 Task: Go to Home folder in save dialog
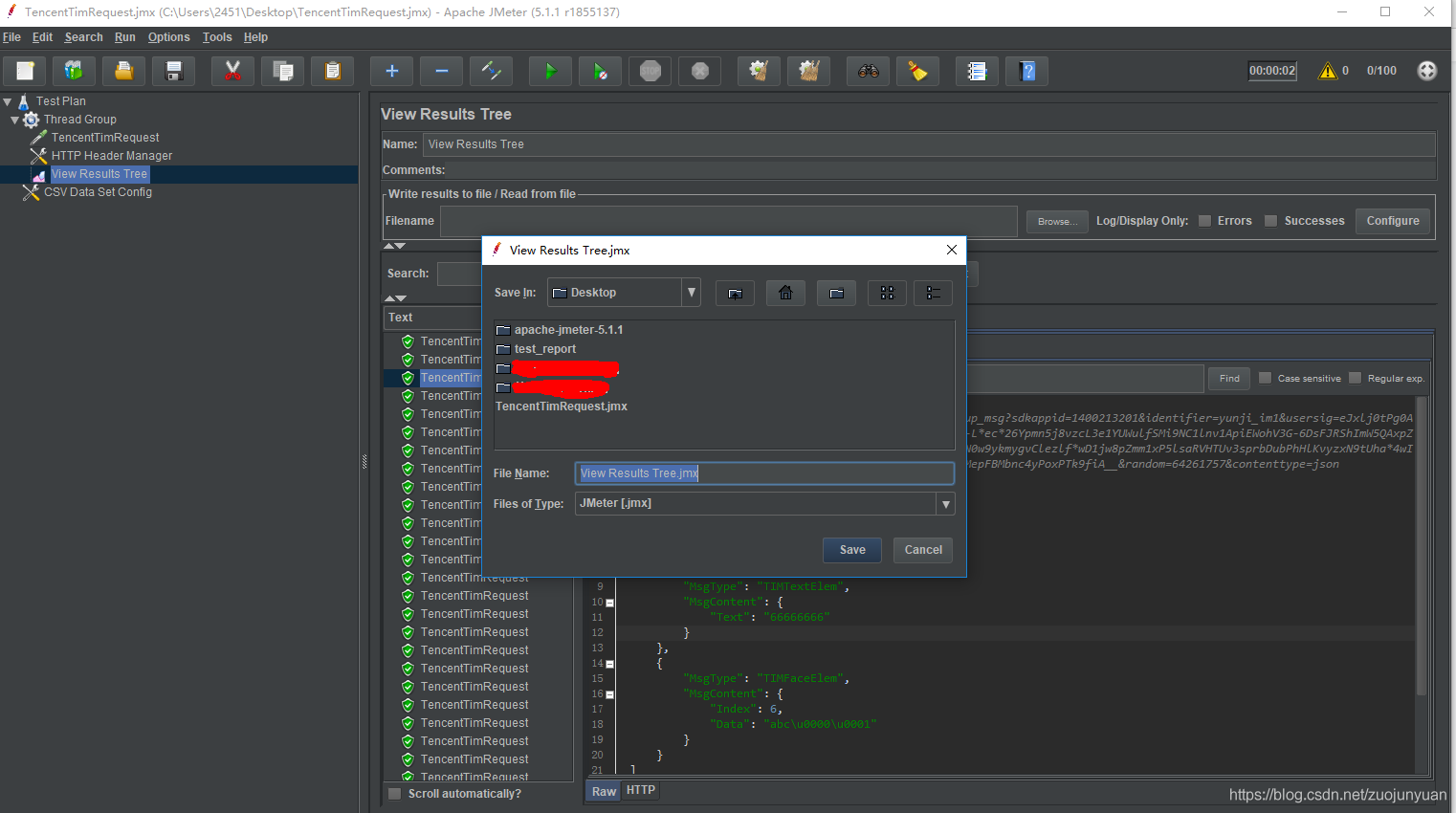click(x=785, y=293)
